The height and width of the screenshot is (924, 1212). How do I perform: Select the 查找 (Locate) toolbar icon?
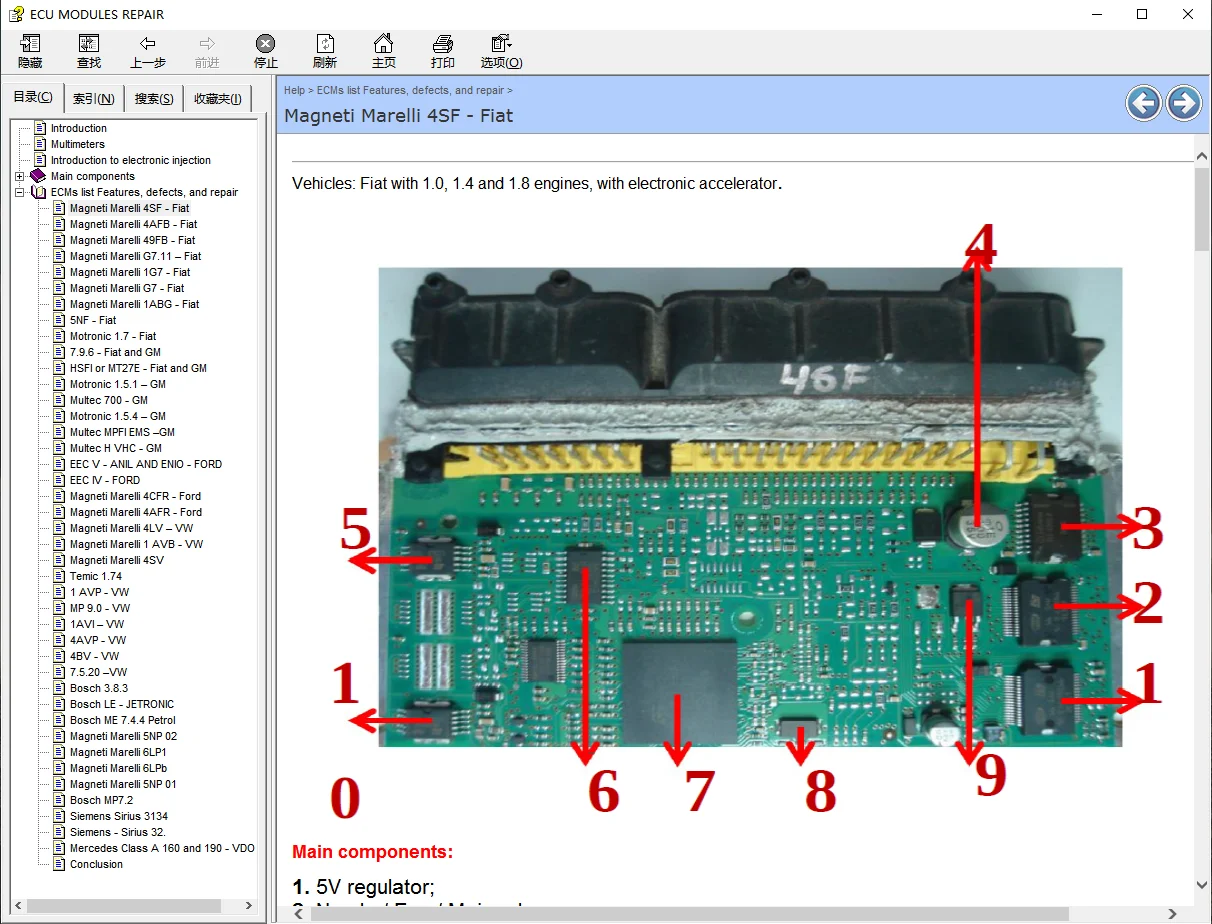88,50
